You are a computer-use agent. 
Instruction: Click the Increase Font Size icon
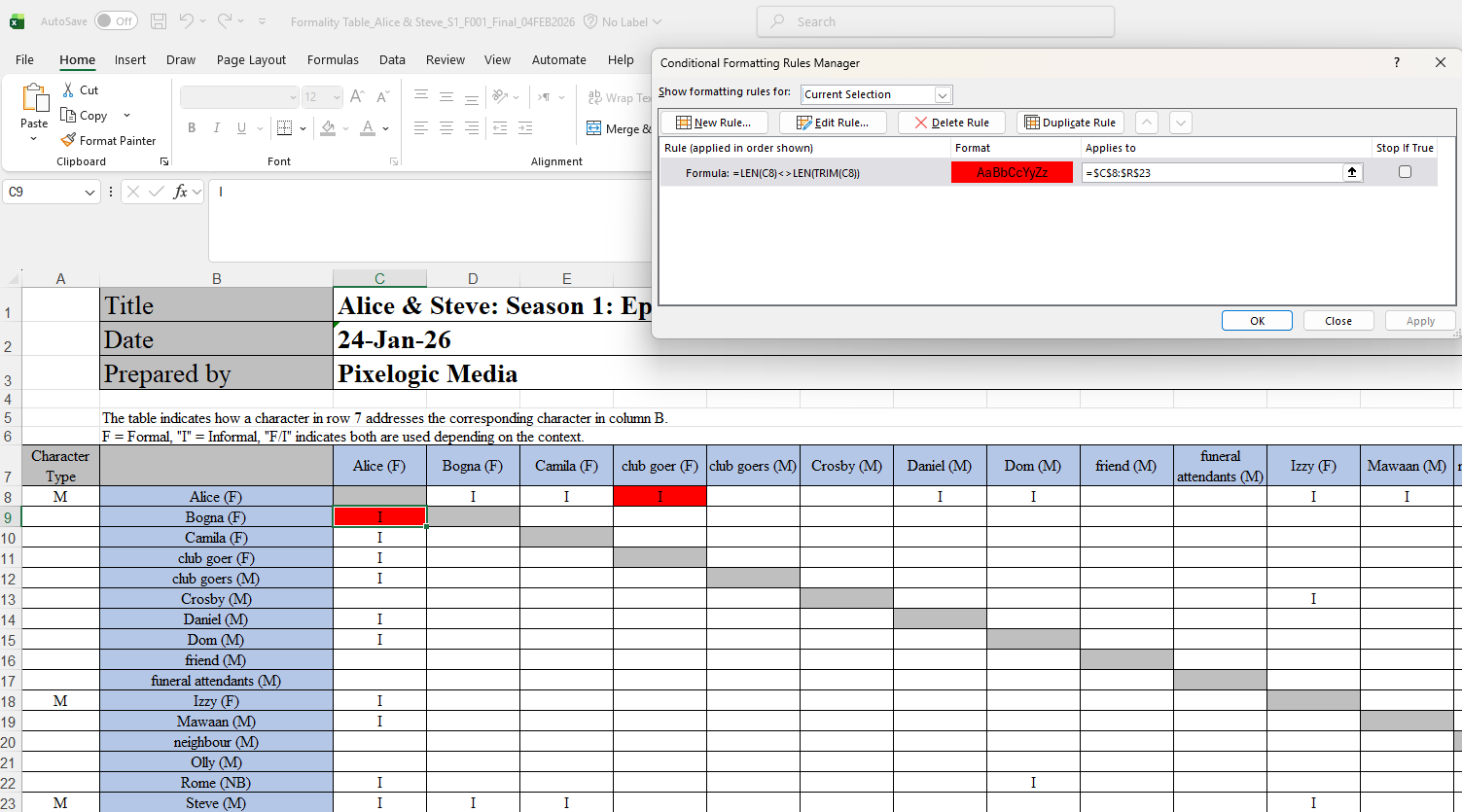(357, 97)
